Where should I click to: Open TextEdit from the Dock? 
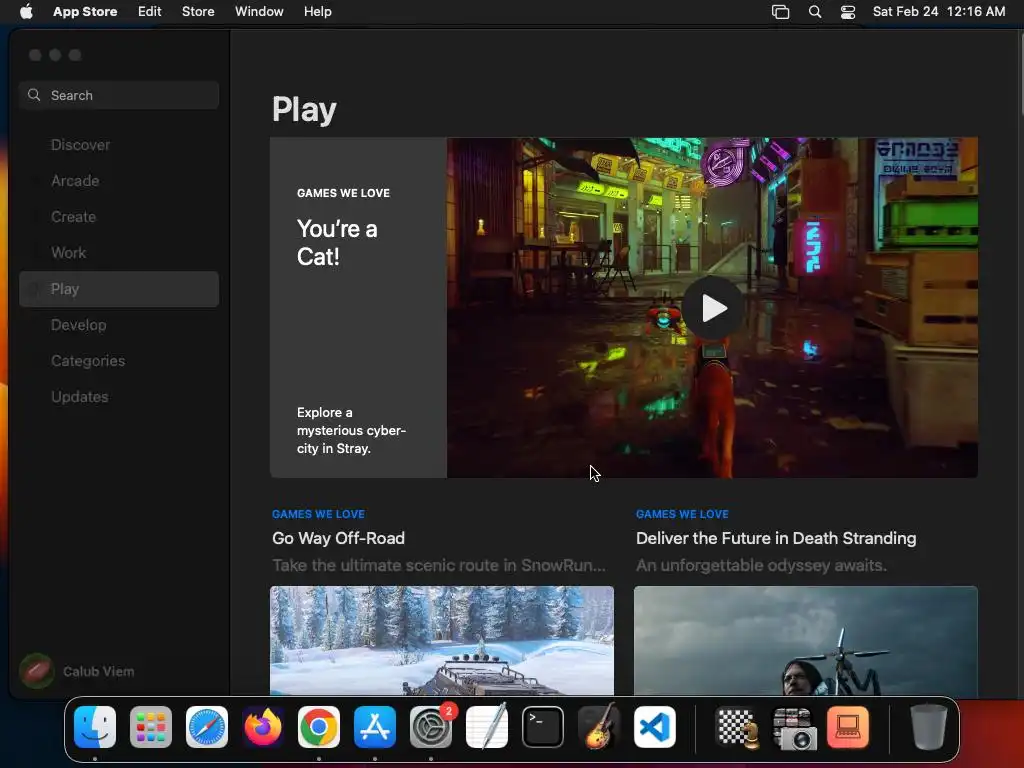[x=487, y=727]
